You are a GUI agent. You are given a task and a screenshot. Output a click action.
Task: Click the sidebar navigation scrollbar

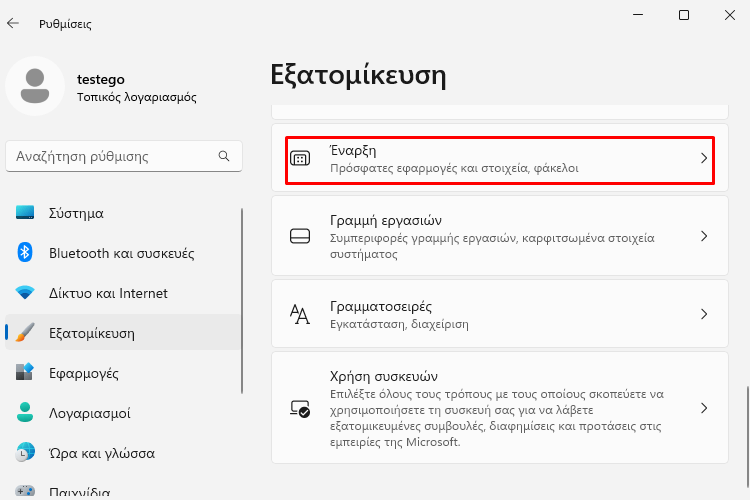point(242,300)
